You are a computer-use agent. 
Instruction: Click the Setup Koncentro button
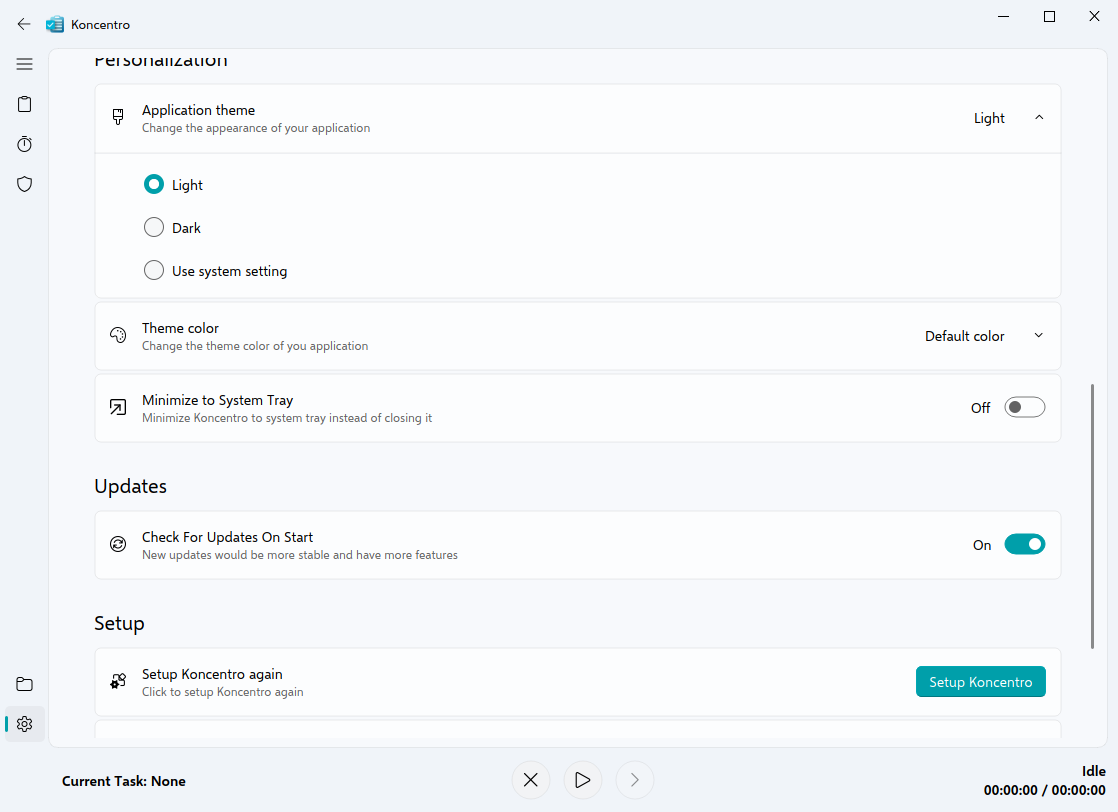(980, 682)
